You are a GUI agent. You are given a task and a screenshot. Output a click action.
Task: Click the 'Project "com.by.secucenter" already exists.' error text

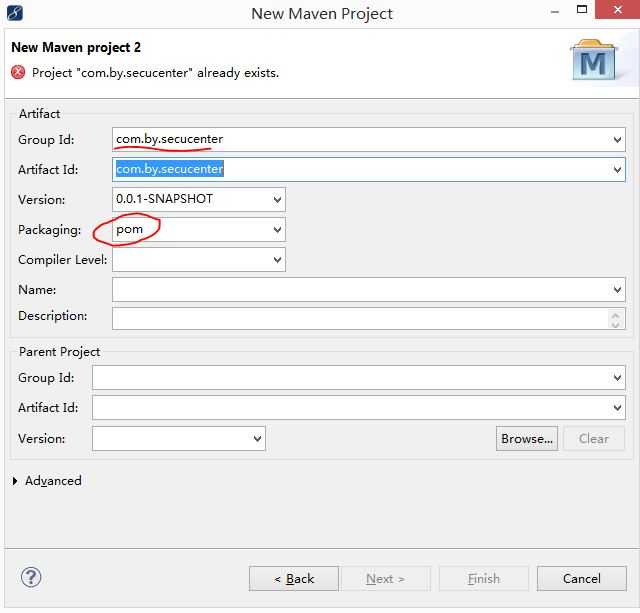tap(156, 73)
